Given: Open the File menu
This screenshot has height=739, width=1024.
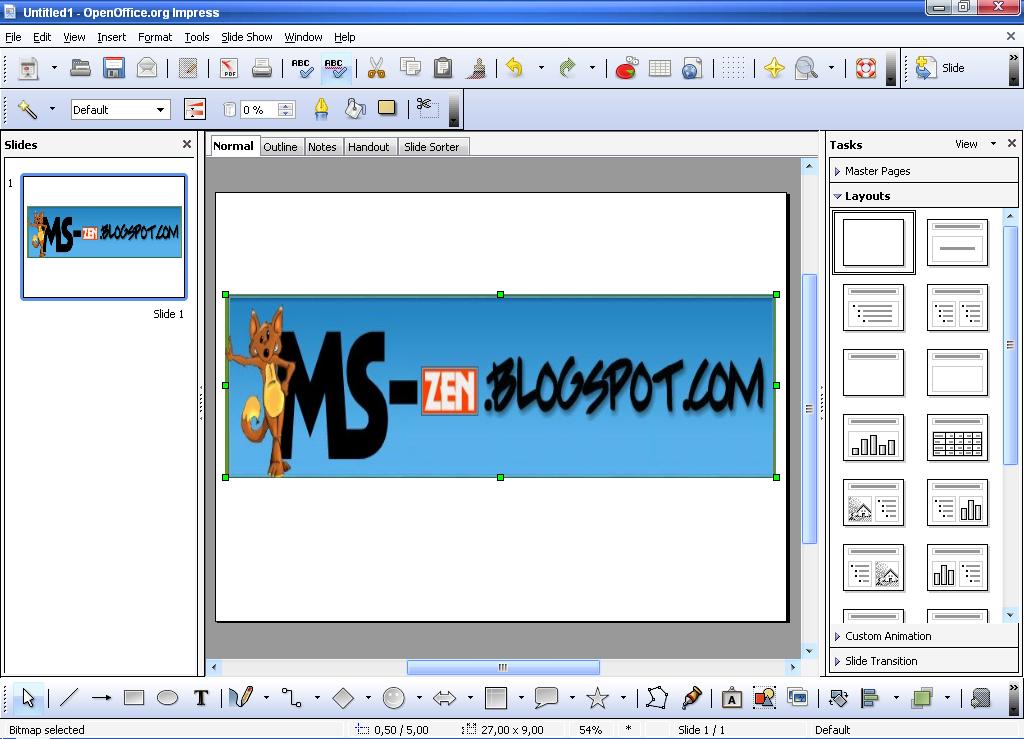Looking at the screenshot, I should coord(13,37).
